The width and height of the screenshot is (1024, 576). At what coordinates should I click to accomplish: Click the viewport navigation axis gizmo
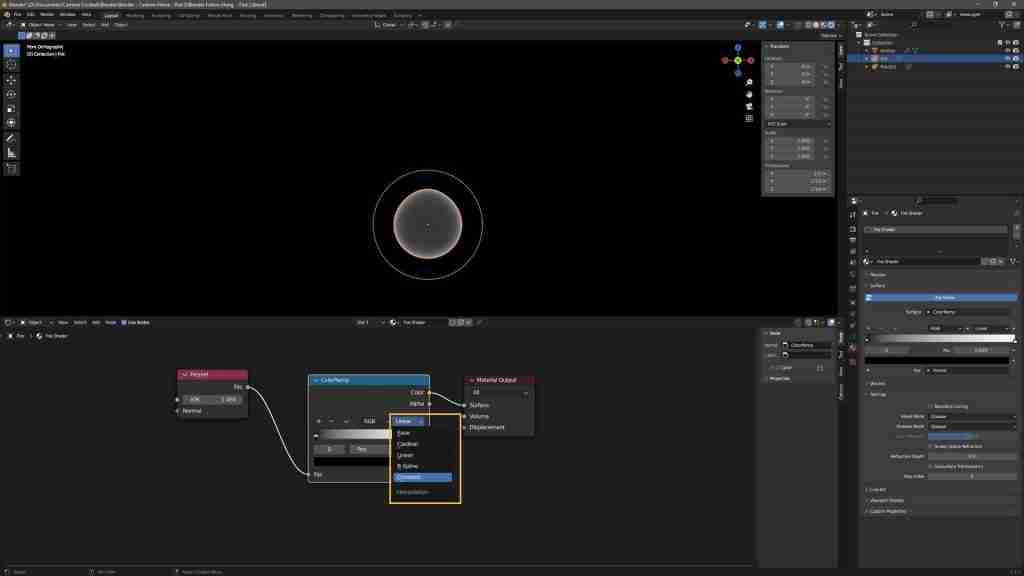[738, 60]
